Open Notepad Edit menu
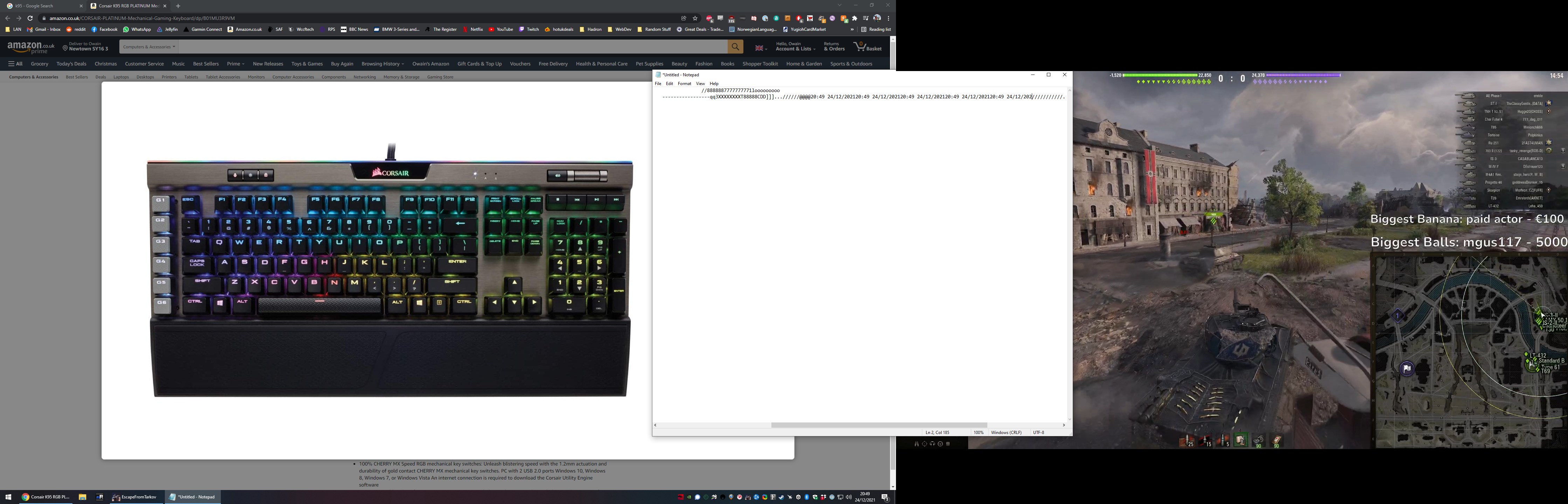The height and width of the screenshot is (504, 1568). click(670, 84)
